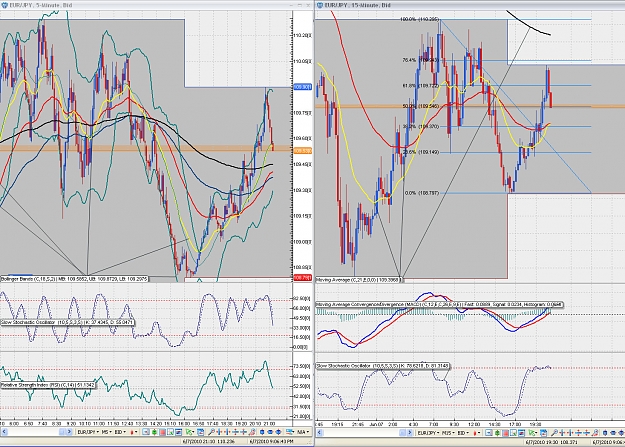
Task: Click the magnifier zoom icon in 15-minute chart toolbar
Action: 554,432
